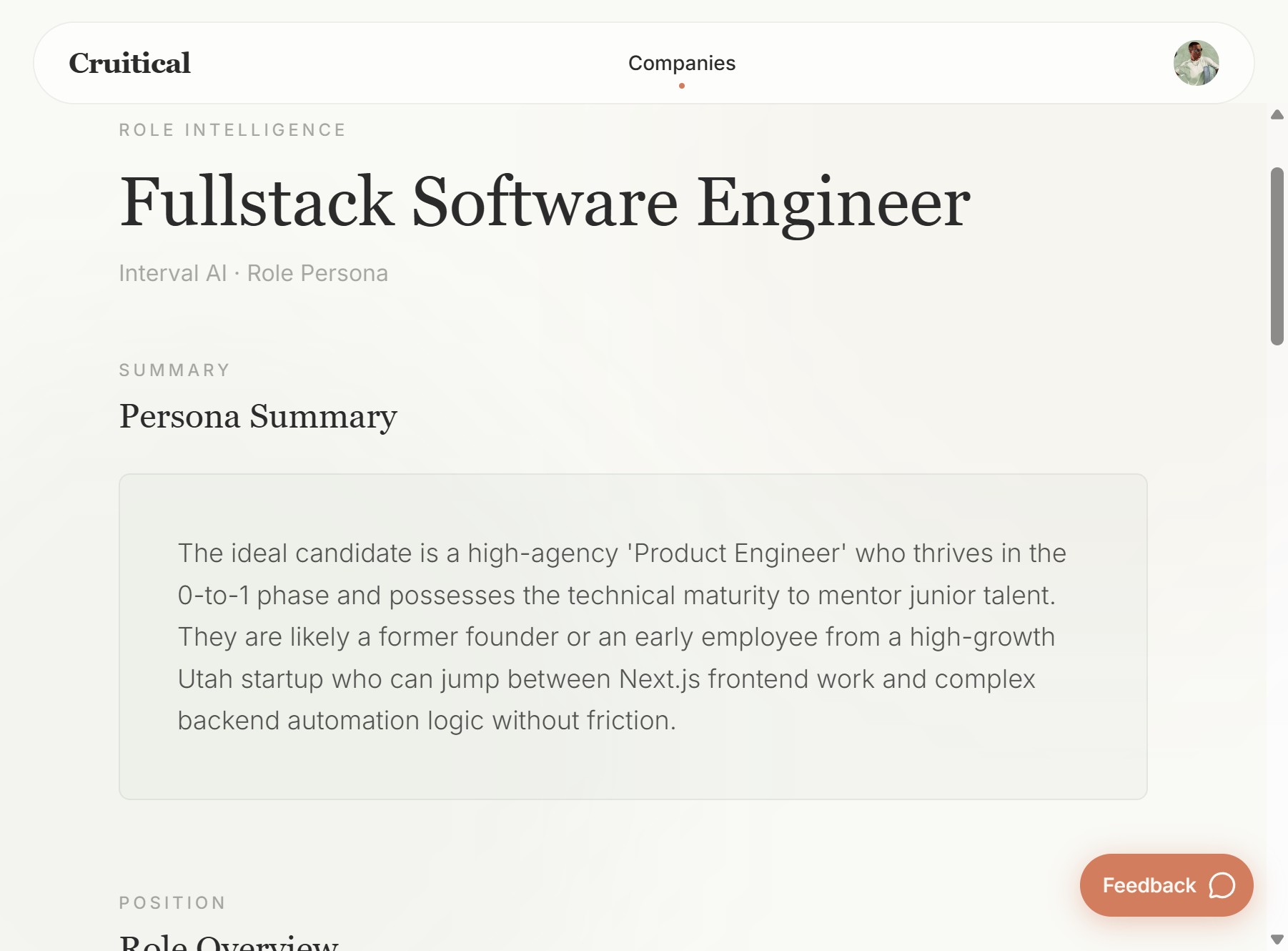
Task: Open the user profile avatar in the header
Action: [x=1197, y=63]
